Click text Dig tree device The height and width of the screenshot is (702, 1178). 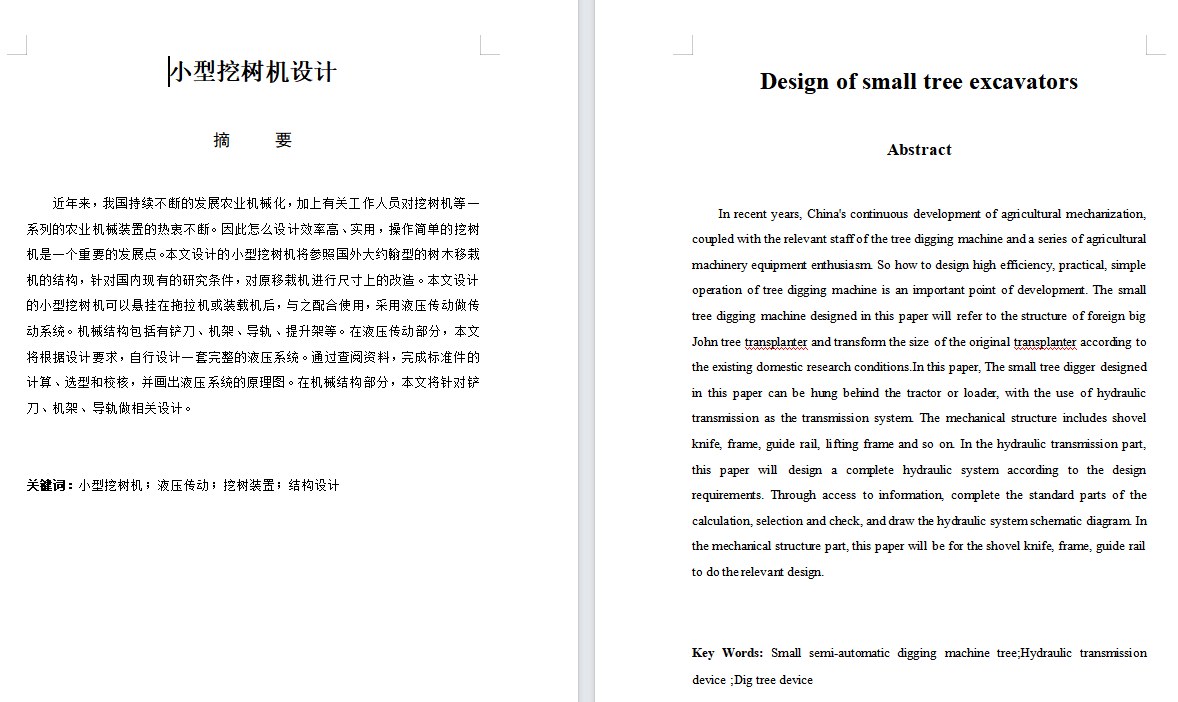click(773, 680)
